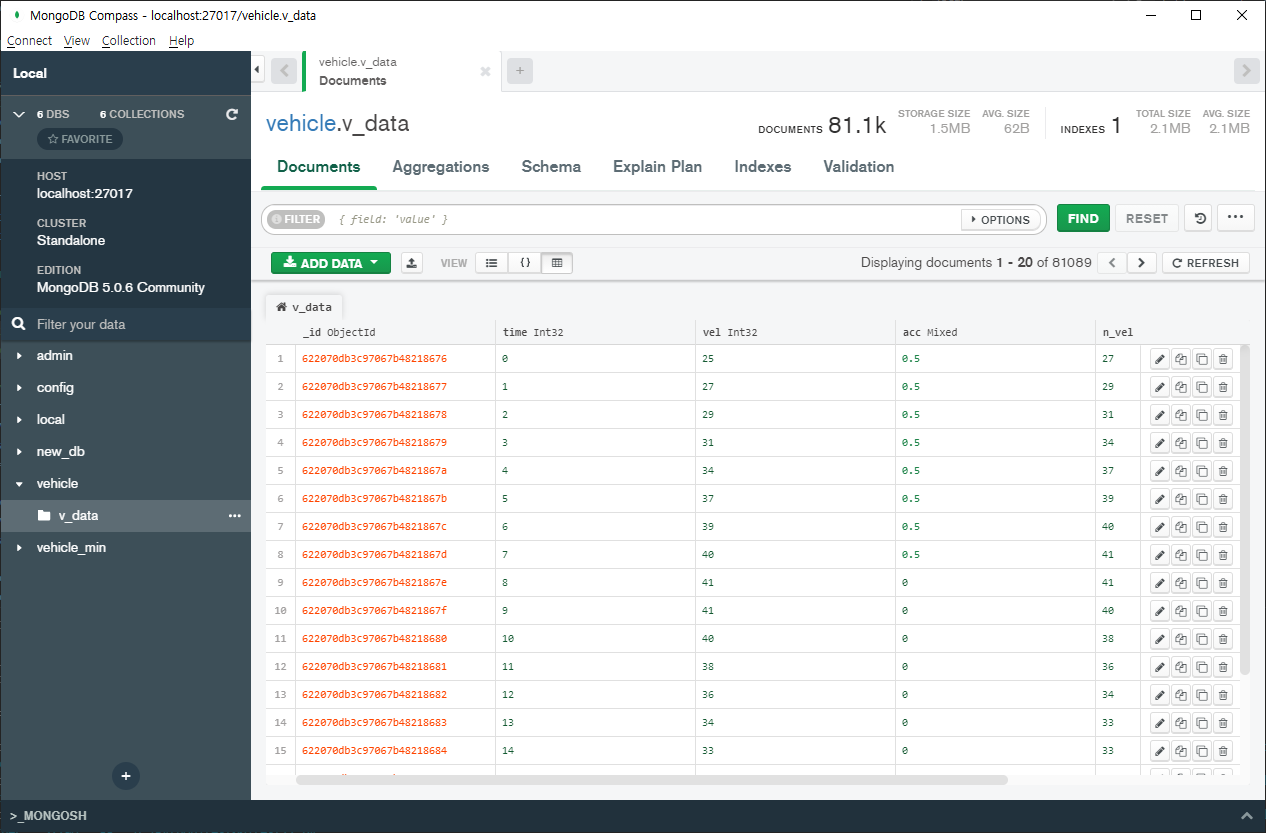The height and width of the screenshot is (833, 1266).
Task: Delete the document in row 4
Action: pos(1223,443)
